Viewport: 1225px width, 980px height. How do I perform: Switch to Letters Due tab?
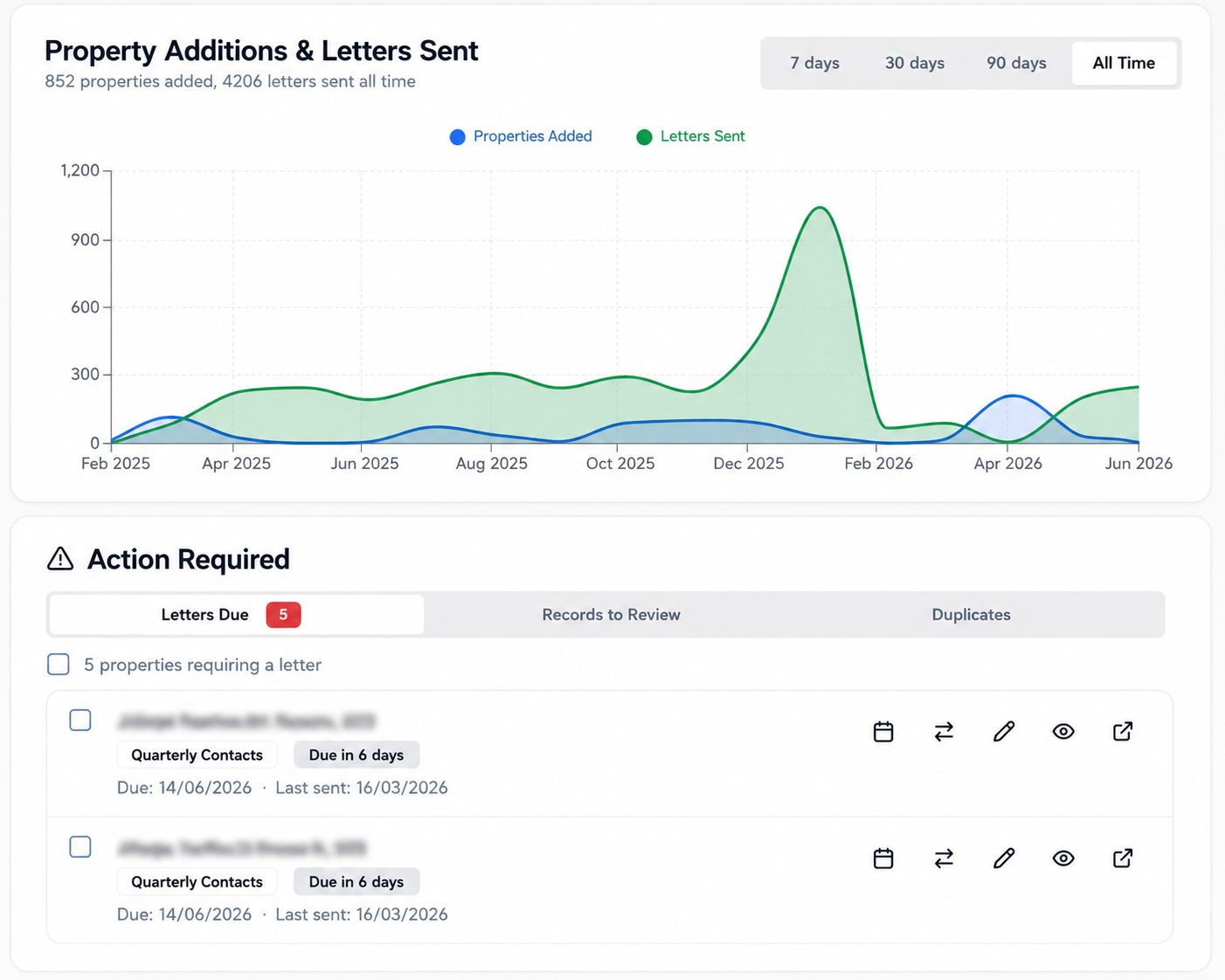(237, 615)
